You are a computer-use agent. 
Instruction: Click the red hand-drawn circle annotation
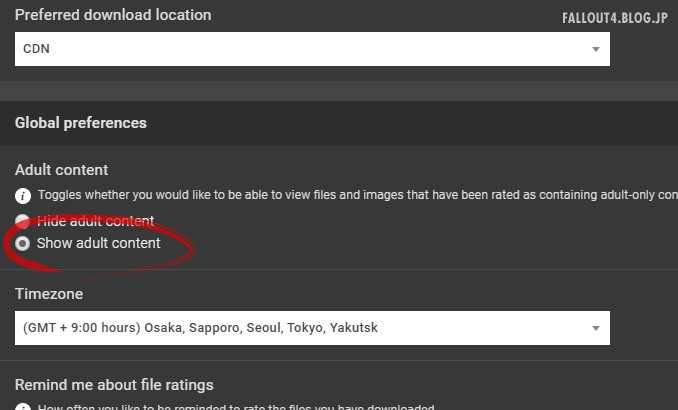click(x=99, y=244)
